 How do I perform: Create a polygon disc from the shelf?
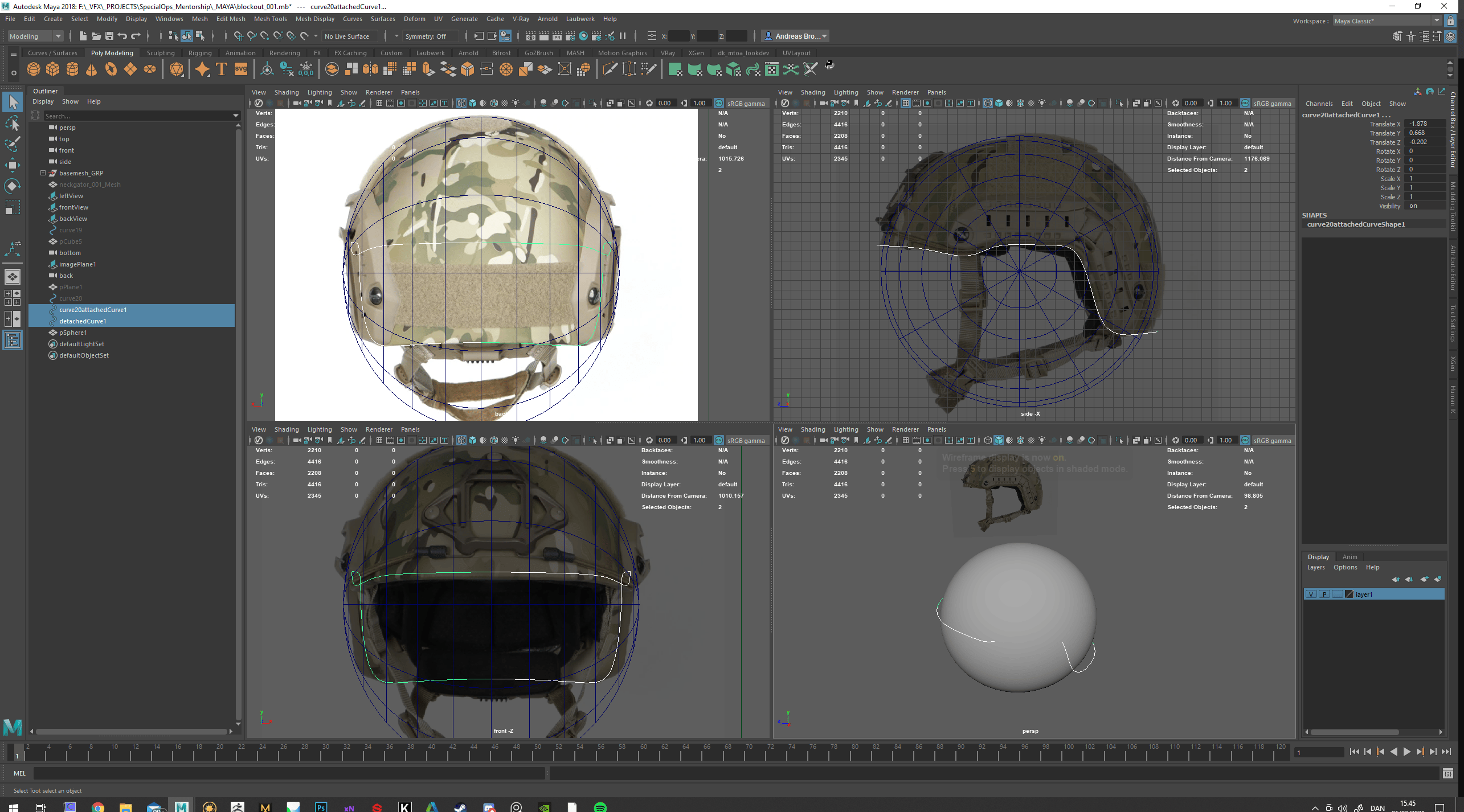[150, 69]
